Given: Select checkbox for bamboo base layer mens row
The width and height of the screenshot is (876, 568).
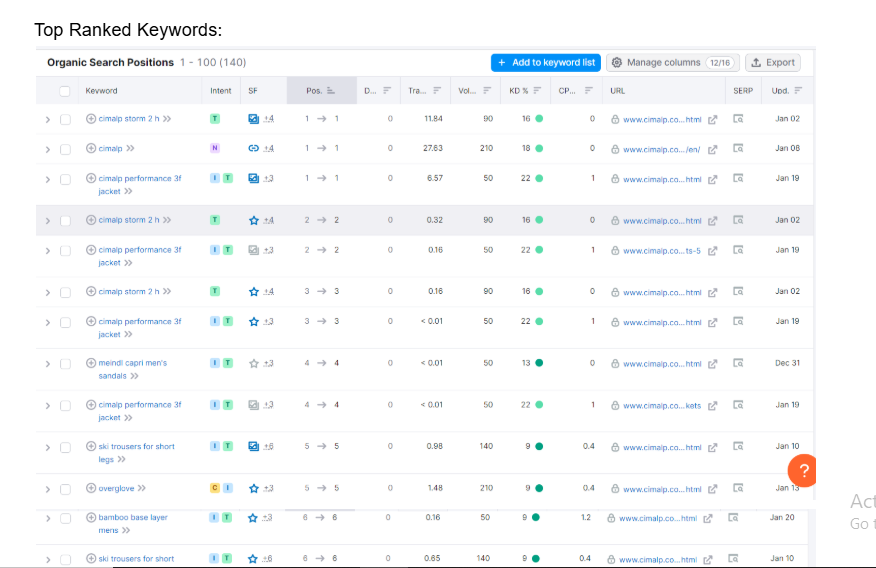Looking at the screenshot, I should pos(65,518).
